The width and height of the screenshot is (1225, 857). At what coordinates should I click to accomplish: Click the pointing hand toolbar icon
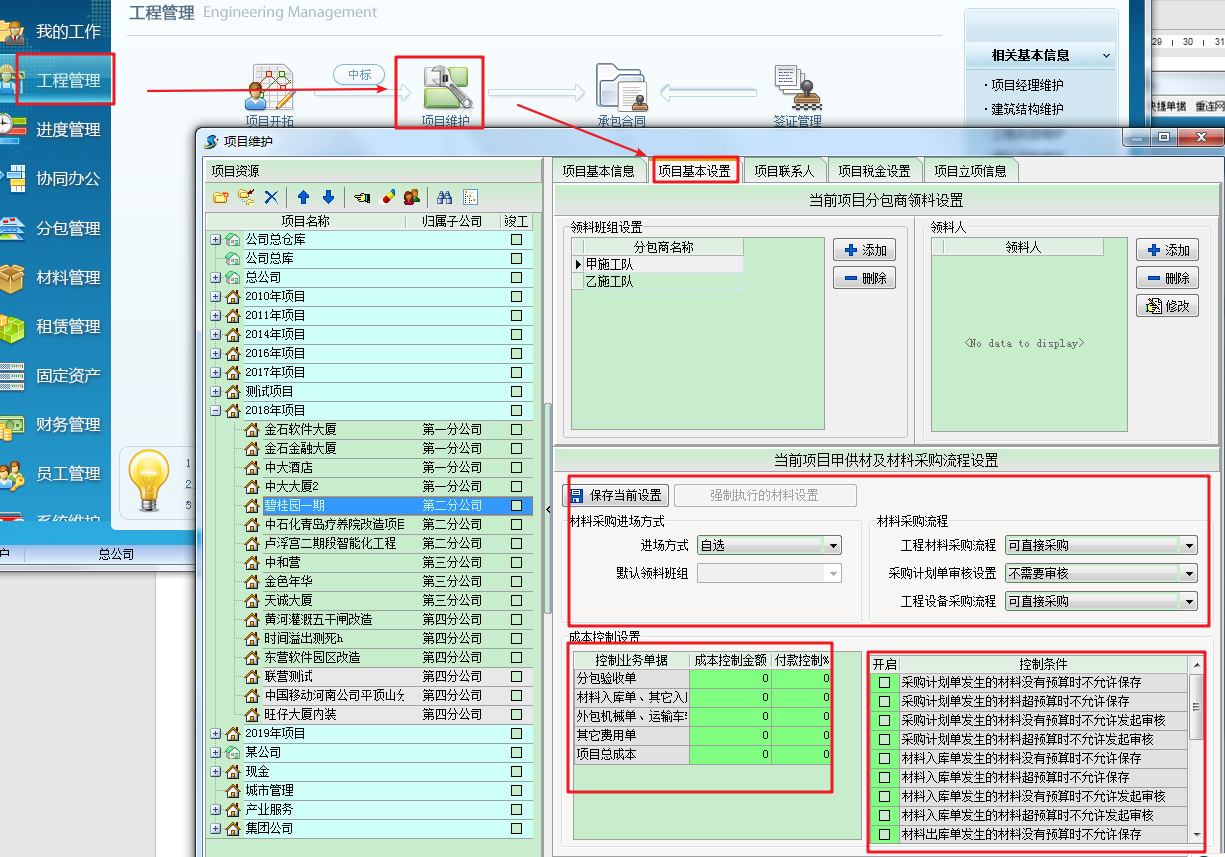[362, 197]
